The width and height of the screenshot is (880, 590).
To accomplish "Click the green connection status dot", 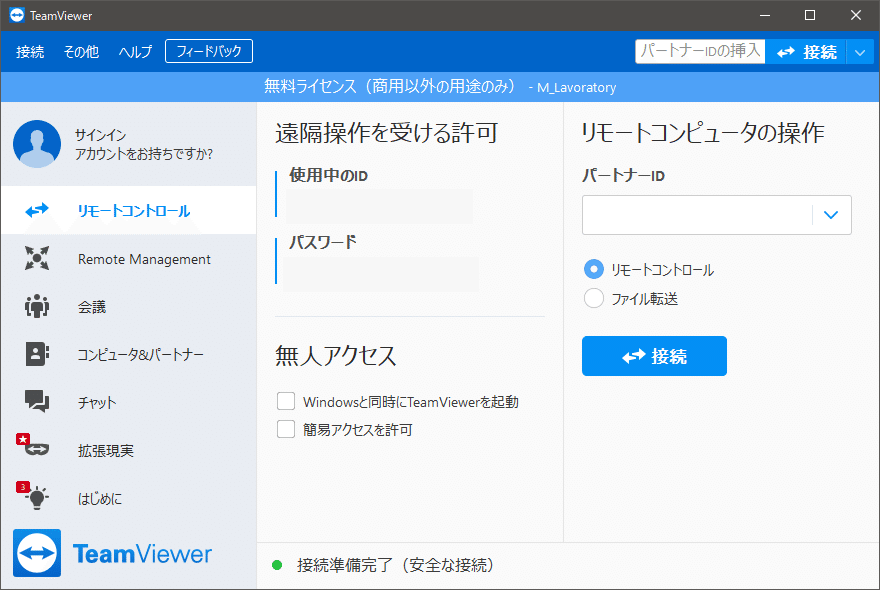I will pyautogui.click(x=277, y=565).
